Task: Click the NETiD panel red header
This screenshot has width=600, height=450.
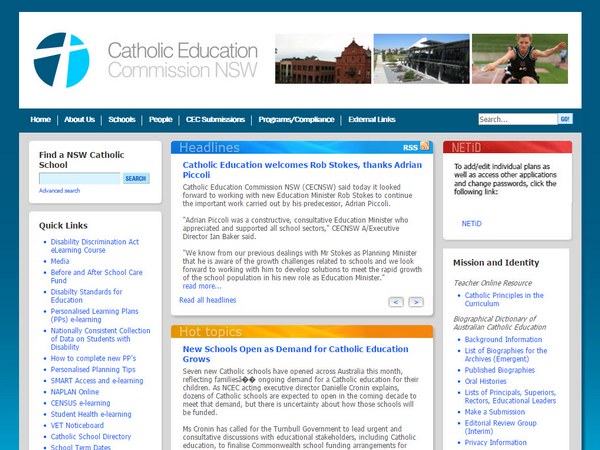Action: [x=507, y=147]
